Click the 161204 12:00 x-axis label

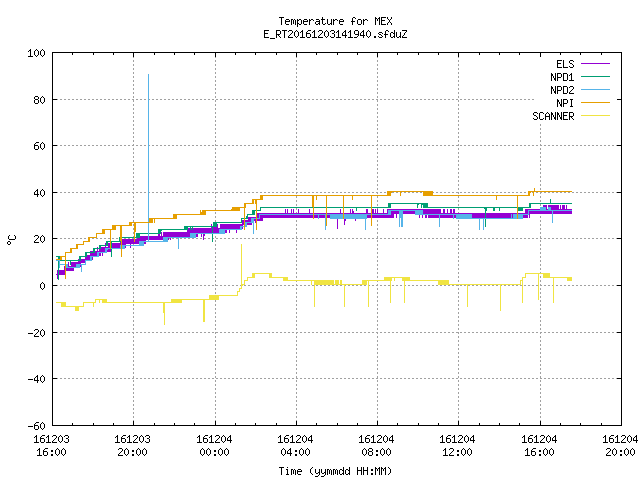pyautogui.click(x=457, y=446)
